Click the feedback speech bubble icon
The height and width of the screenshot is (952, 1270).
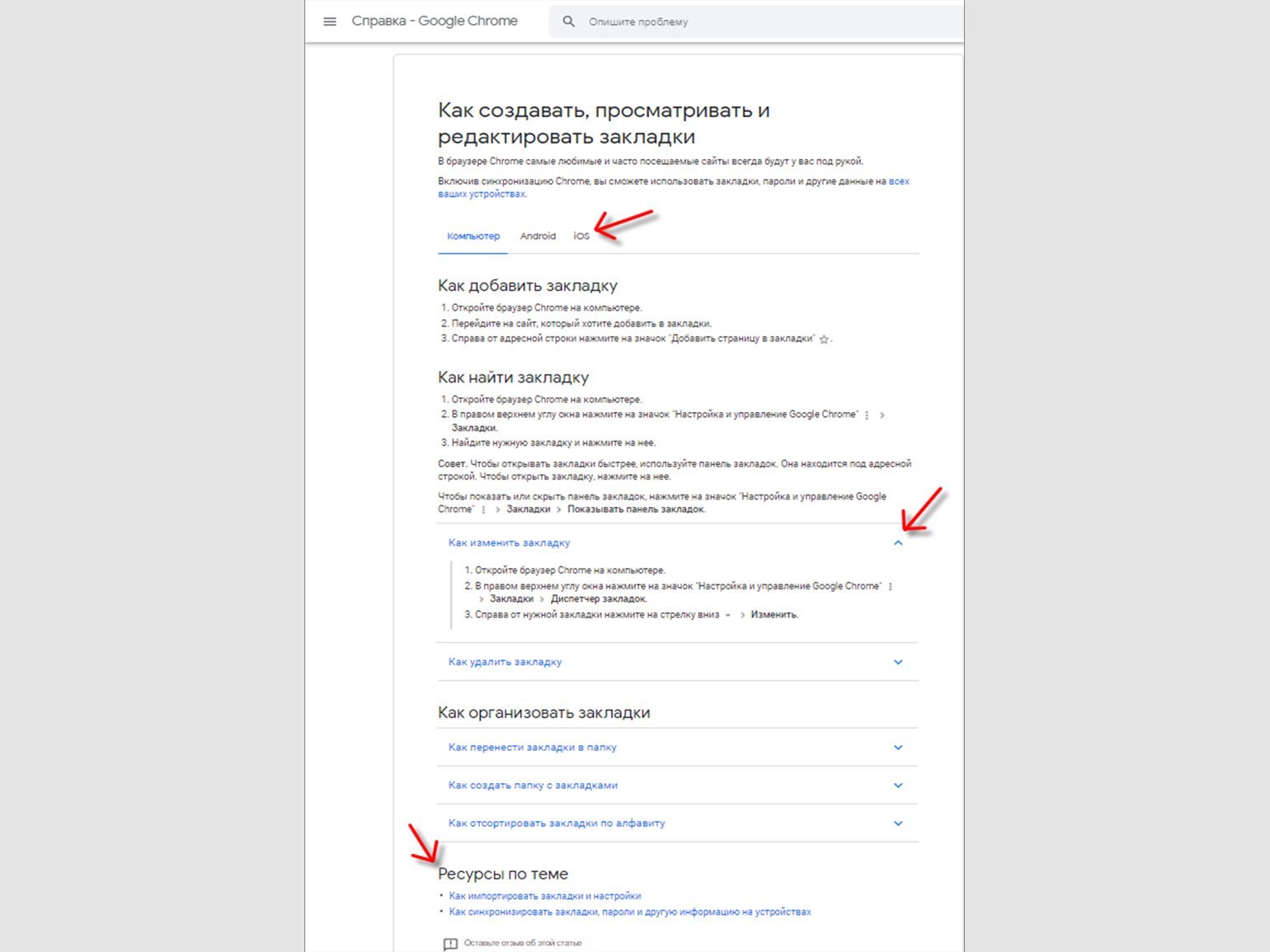click(x=450, y=944)
